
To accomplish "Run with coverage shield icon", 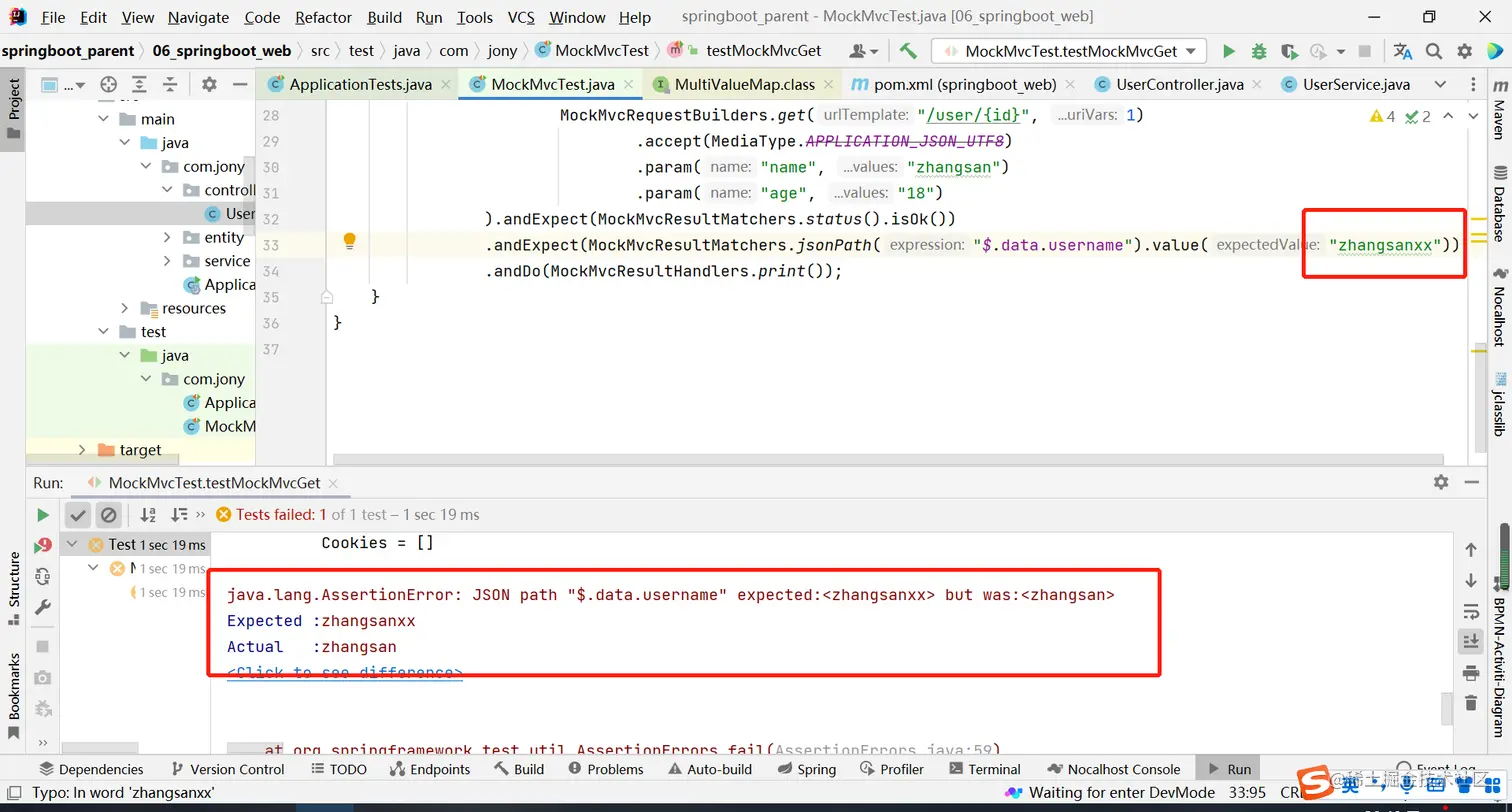I will pyautogui.click(x=1289, y=51).
